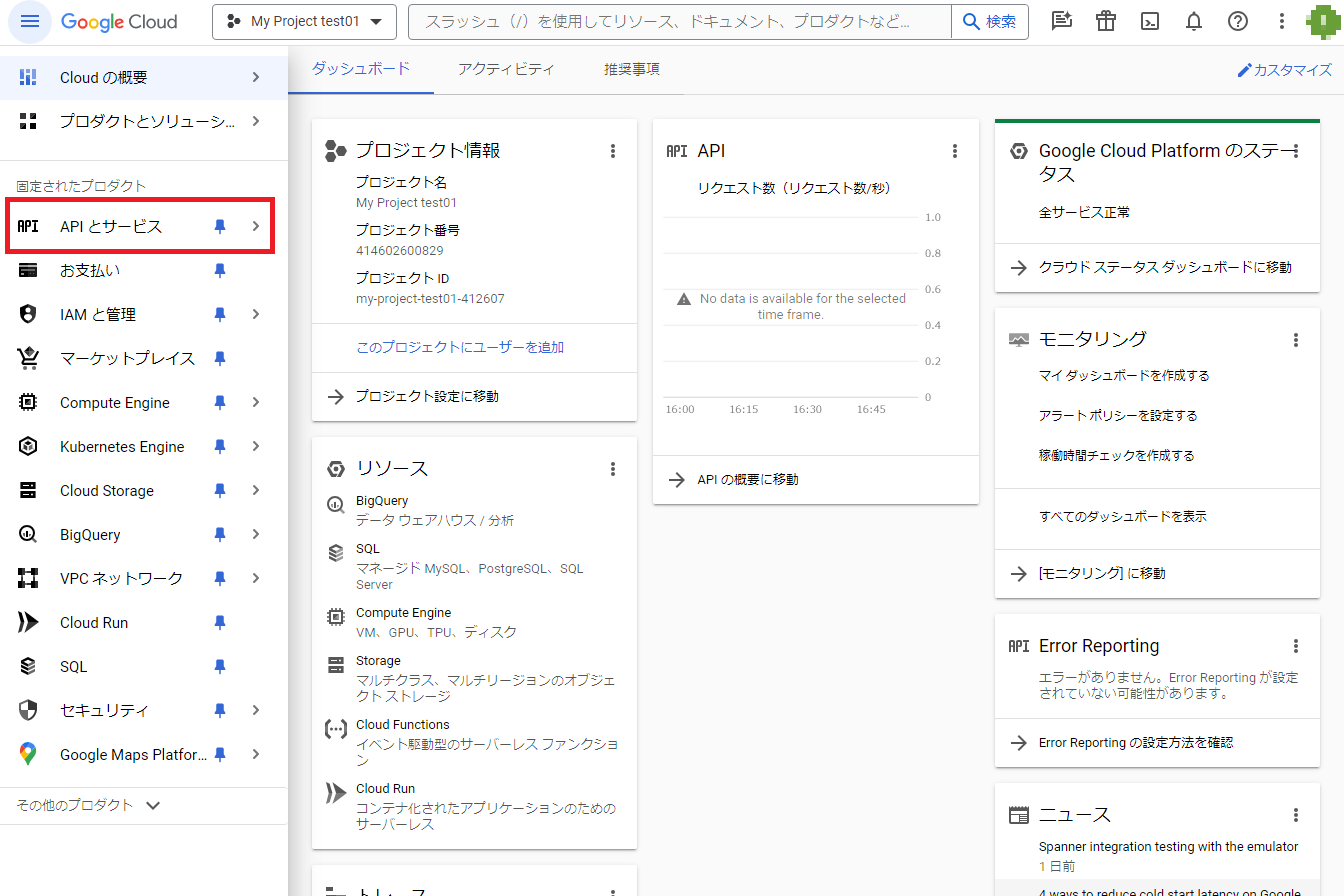Click the account avatar icon
The height and width of the screenshot is (896, 1344).
click(1322, 21)
